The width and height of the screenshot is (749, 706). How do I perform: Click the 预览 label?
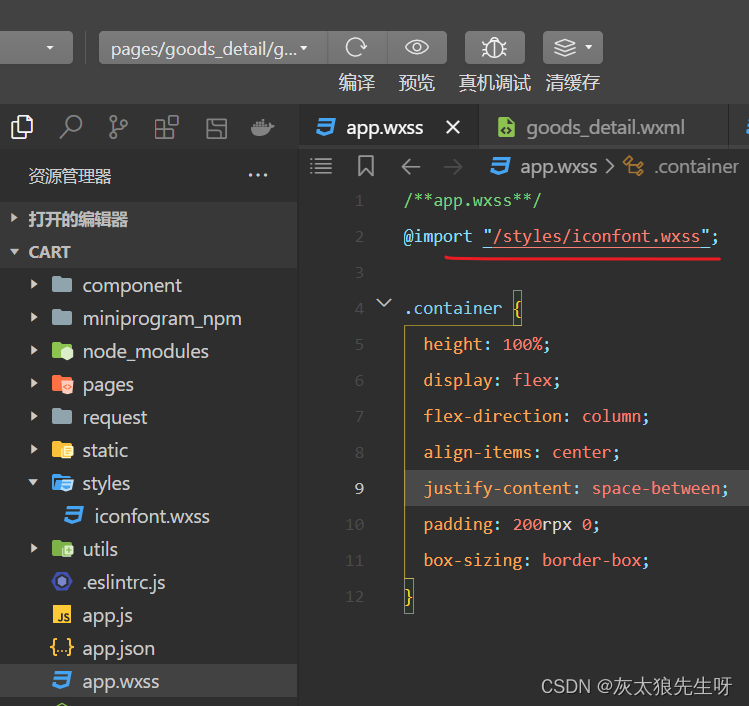tap(417, 83)
